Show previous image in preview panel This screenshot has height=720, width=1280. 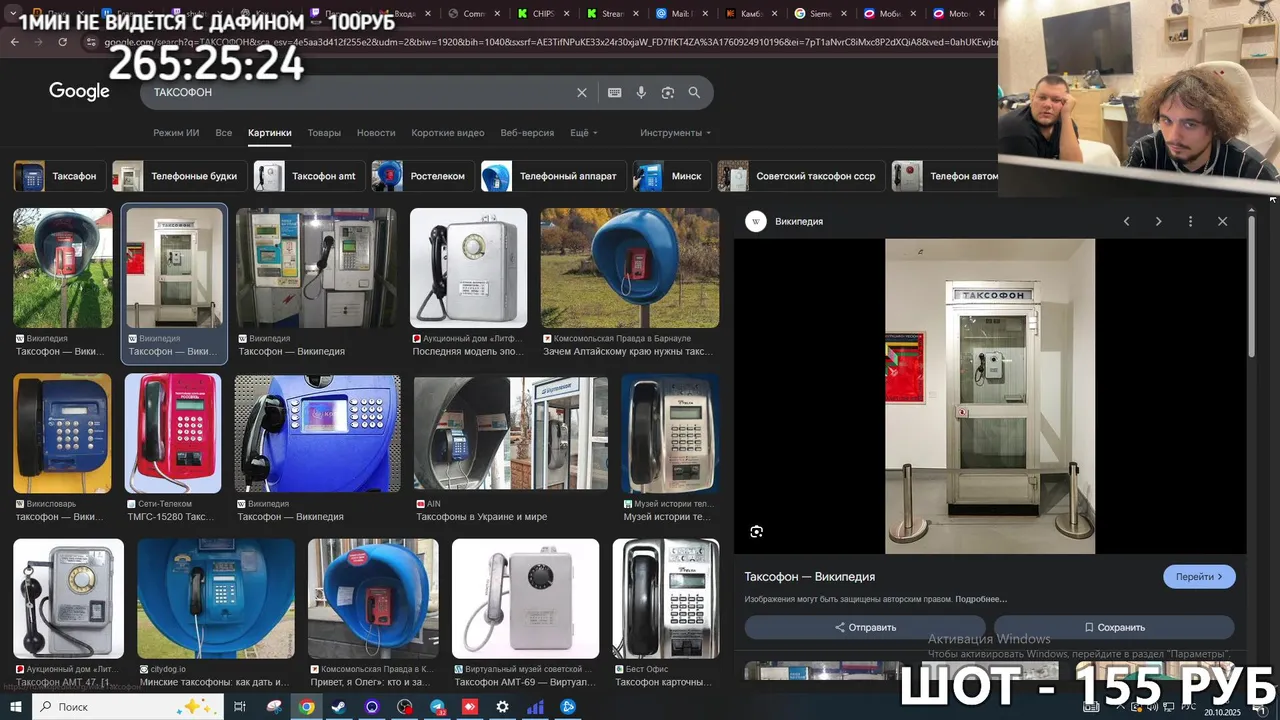[1126, 221]
